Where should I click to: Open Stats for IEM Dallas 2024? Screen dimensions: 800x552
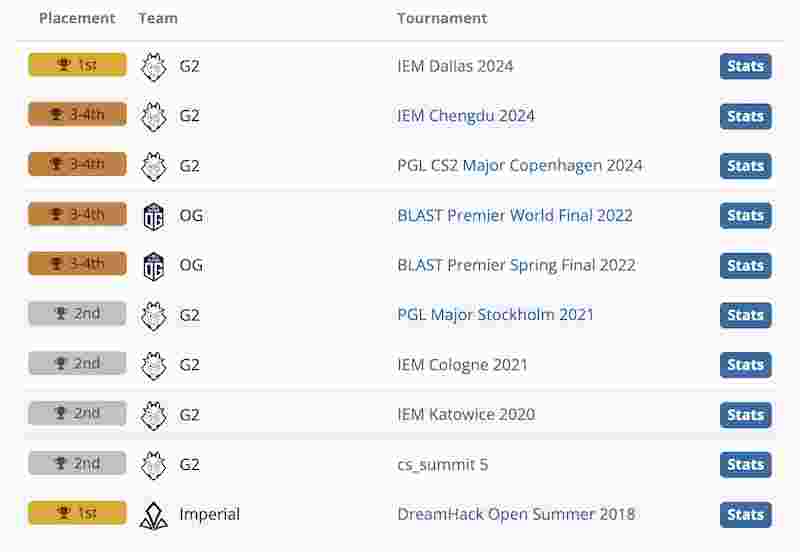pos(745,66)
